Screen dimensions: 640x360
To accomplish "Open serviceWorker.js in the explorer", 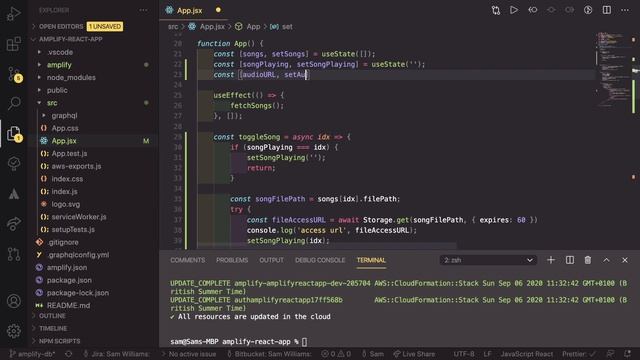I will tap(79, 217).
